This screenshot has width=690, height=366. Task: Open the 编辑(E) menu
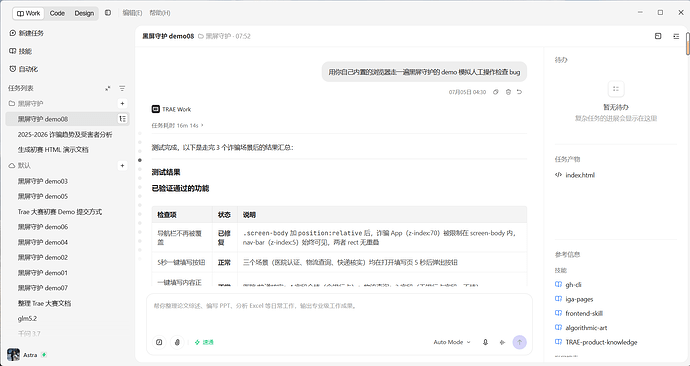pos(132,13)
